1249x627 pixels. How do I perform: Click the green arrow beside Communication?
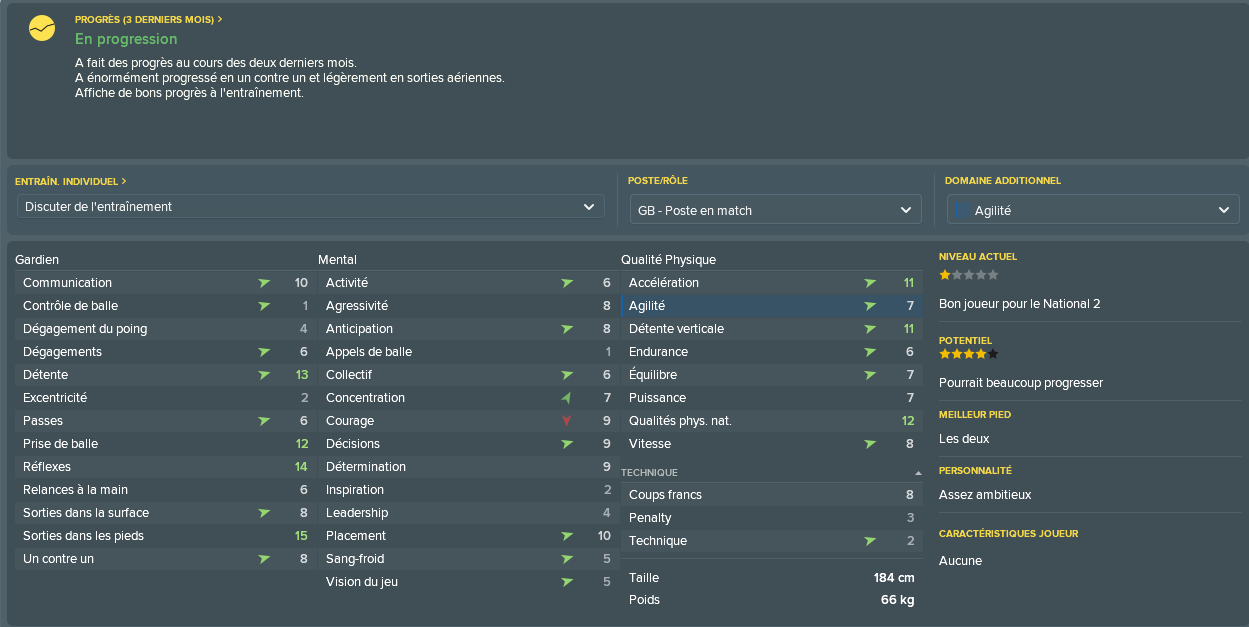(x=264, y=283)
